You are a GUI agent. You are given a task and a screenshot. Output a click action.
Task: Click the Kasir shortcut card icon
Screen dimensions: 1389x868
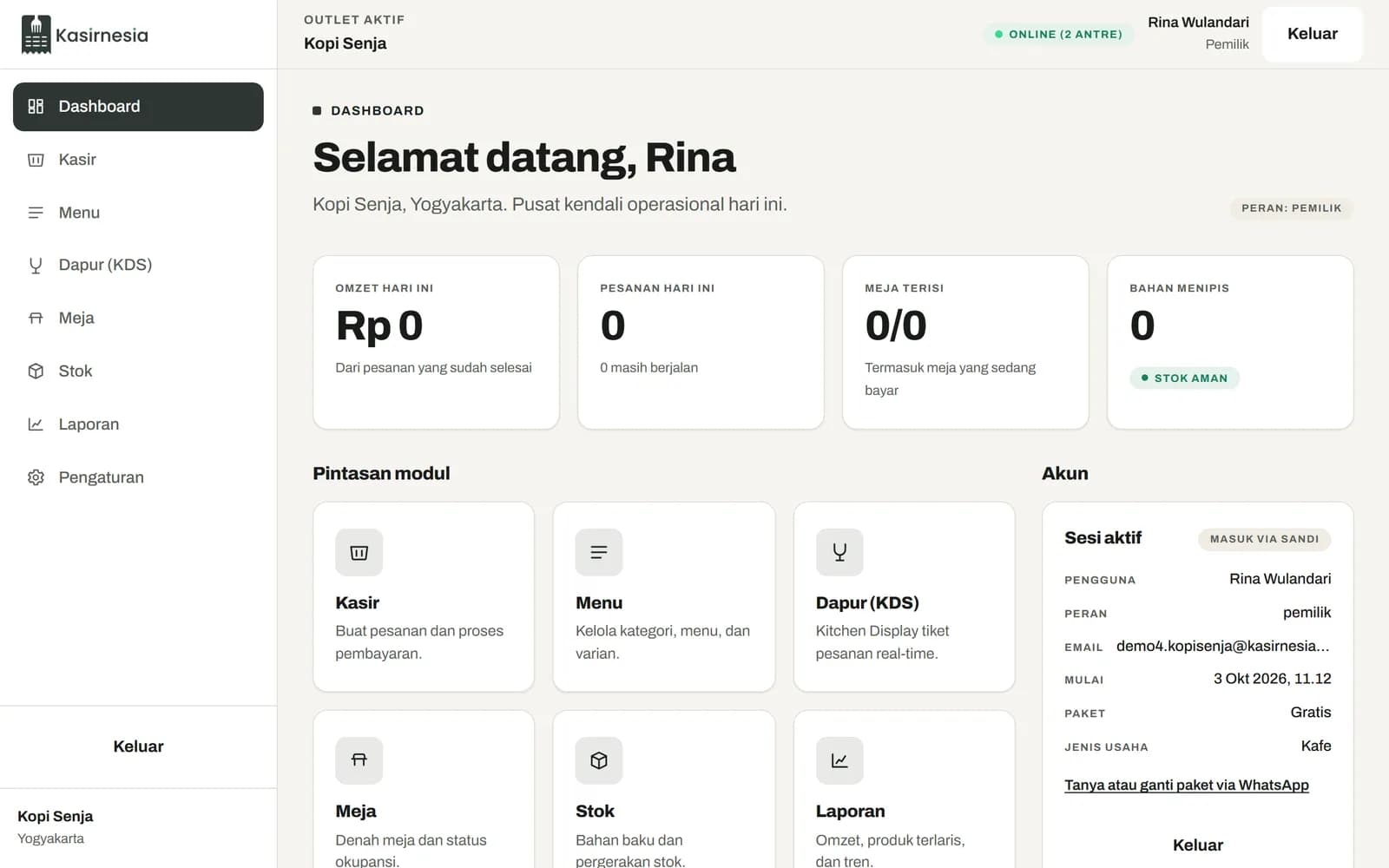359,552
